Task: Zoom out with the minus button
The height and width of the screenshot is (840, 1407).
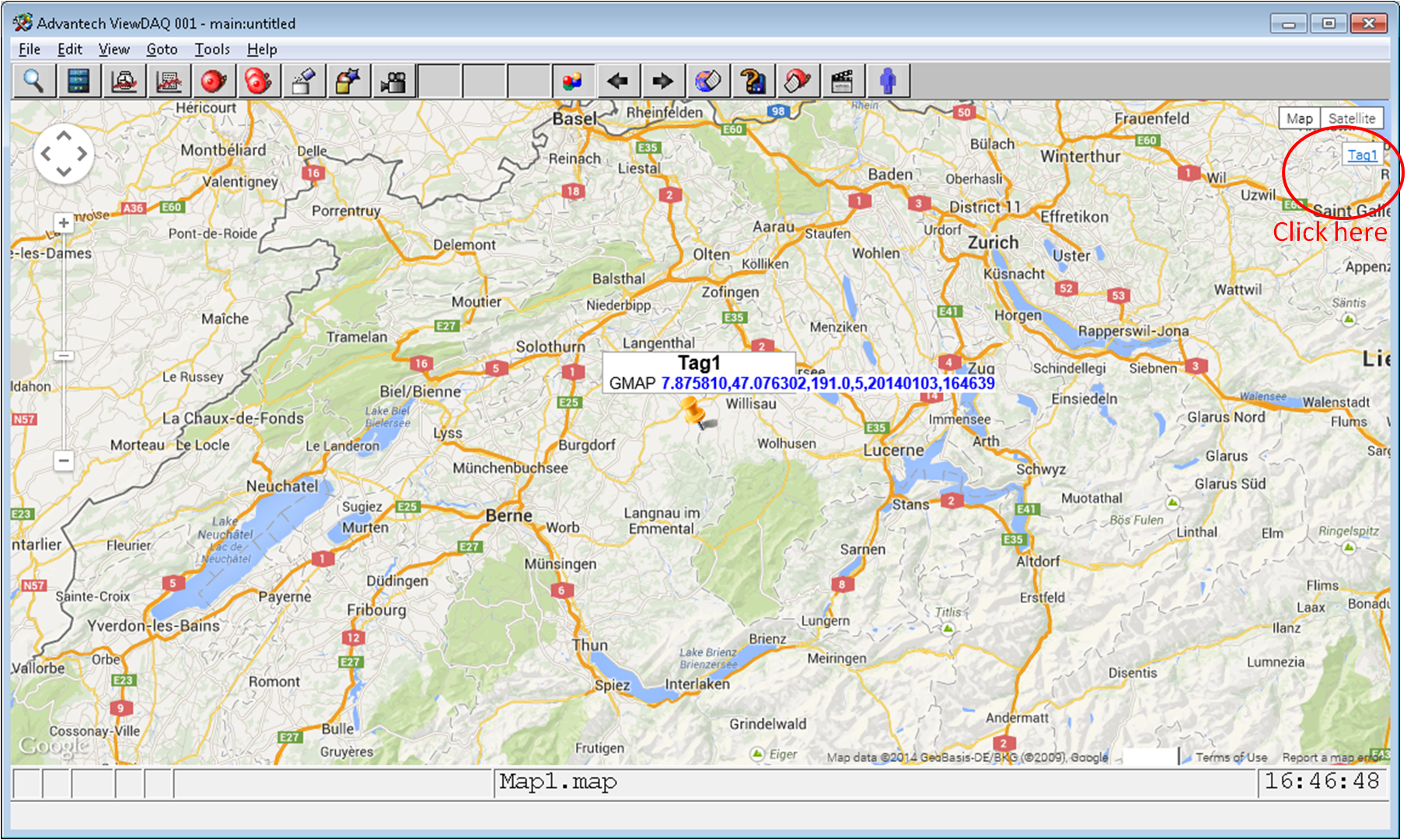Action: [64, 460]
